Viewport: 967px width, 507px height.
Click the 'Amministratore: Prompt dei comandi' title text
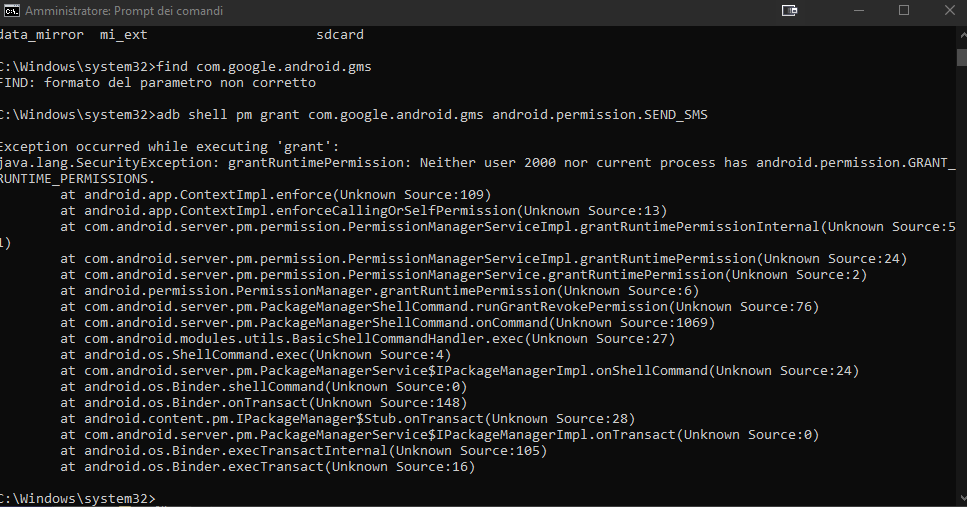[x=124, y=11]
